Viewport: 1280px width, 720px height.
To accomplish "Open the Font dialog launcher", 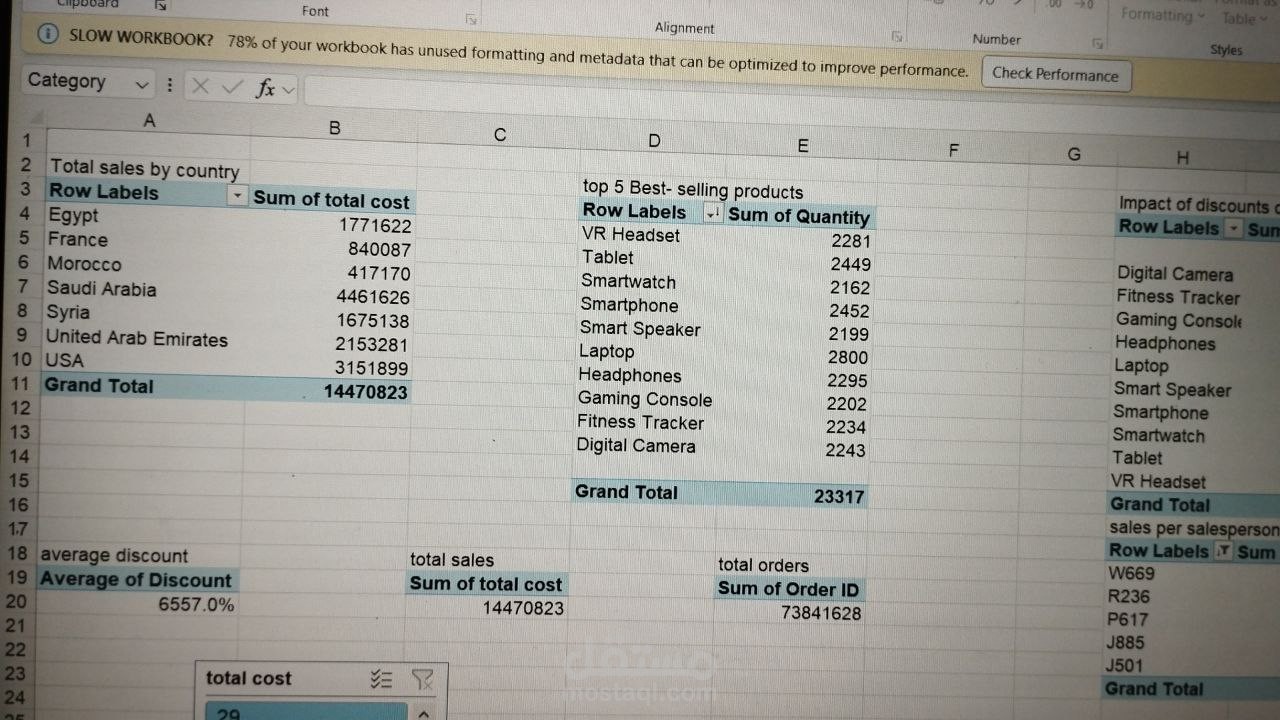I will pyautogui.click(x=472, y=19).
